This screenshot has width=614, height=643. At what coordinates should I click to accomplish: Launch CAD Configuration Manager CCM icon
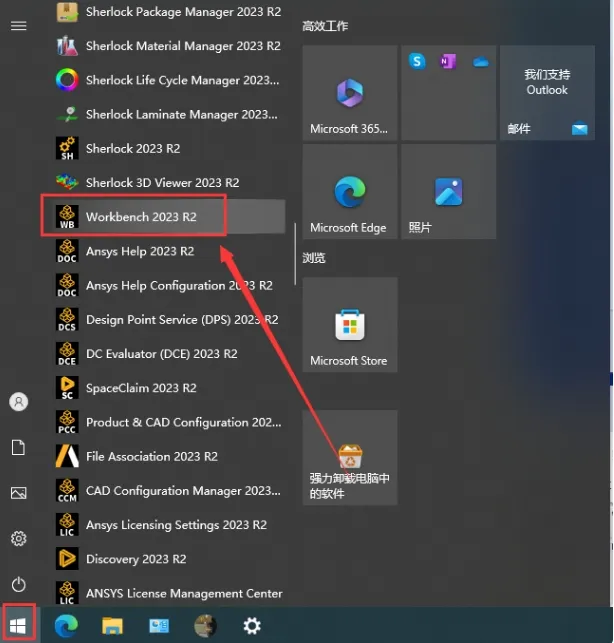[67, 490]
